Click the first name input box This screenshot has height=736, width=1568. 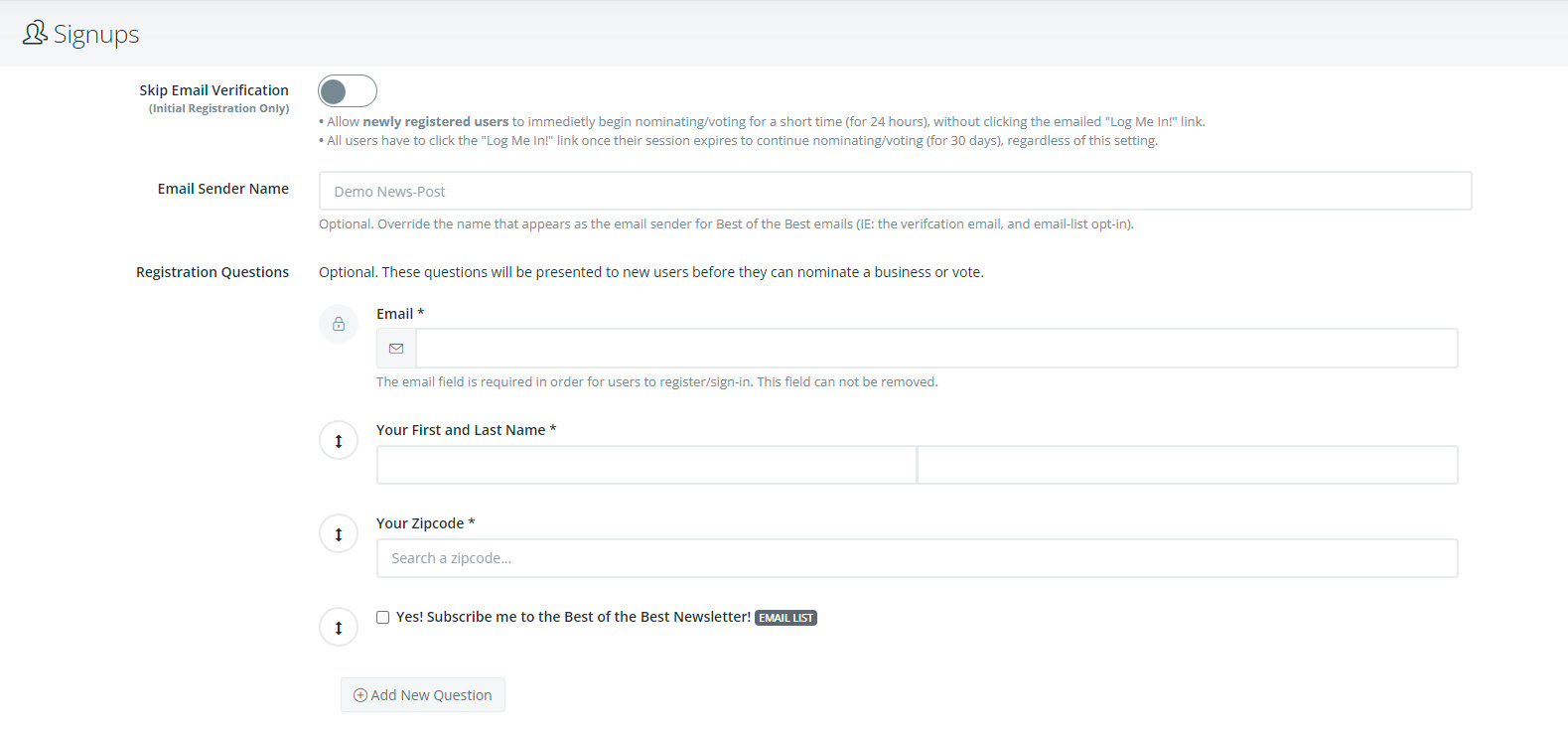[645, 465]
